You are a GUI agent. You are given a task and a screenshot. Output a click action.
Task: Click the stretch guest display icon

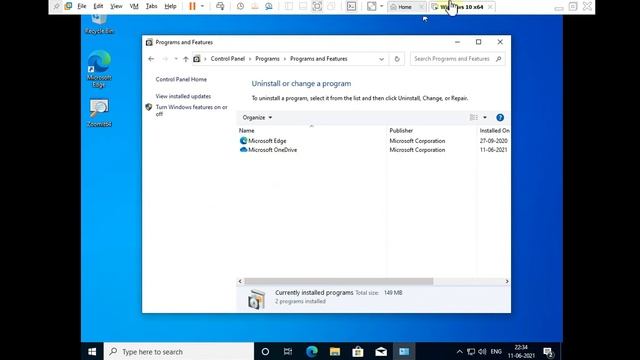point(371,6)
